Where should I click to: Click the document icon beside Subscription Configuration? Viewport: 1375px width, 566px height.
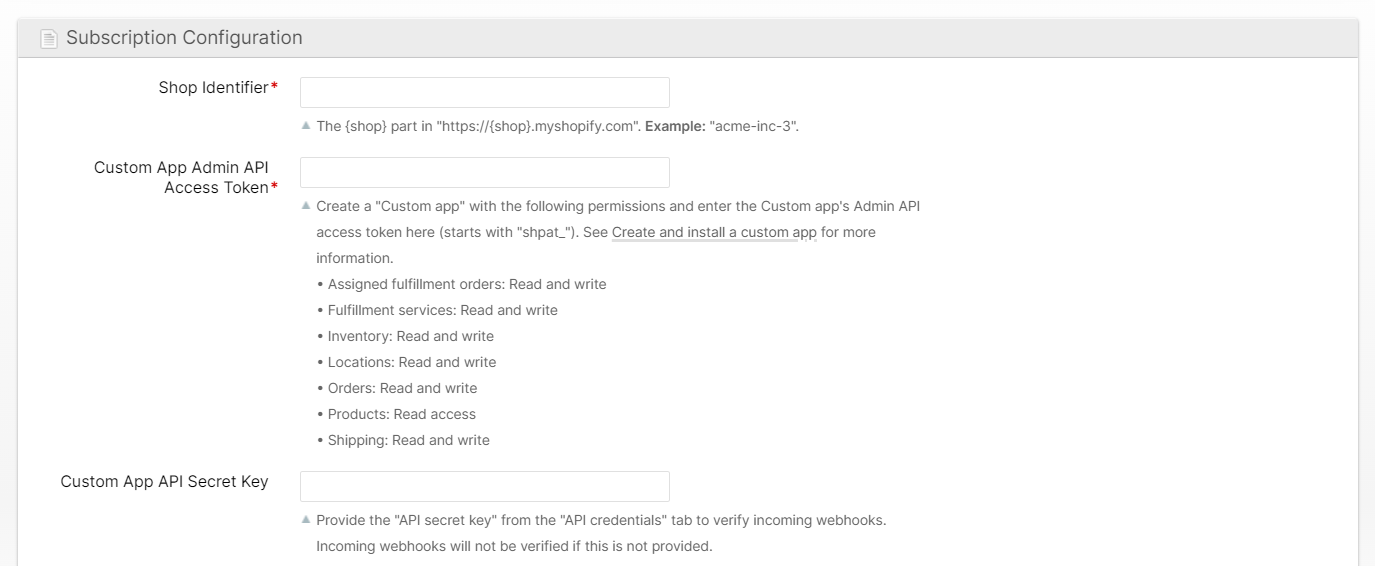tap(49, 39)
